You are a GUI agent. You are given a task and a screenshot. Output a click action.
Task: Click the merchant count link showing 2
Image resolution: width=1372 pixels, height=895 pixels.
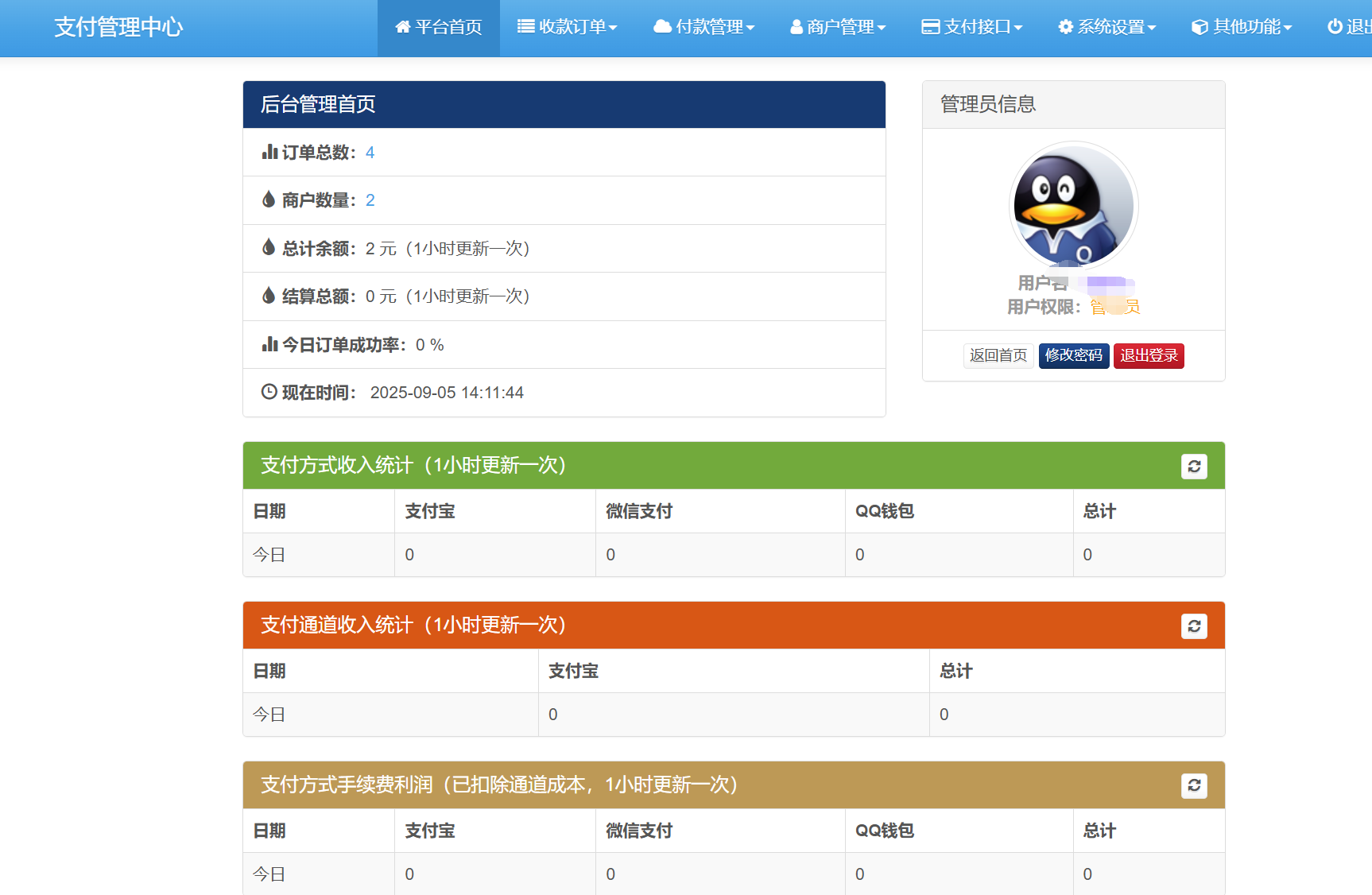(370, 200)
